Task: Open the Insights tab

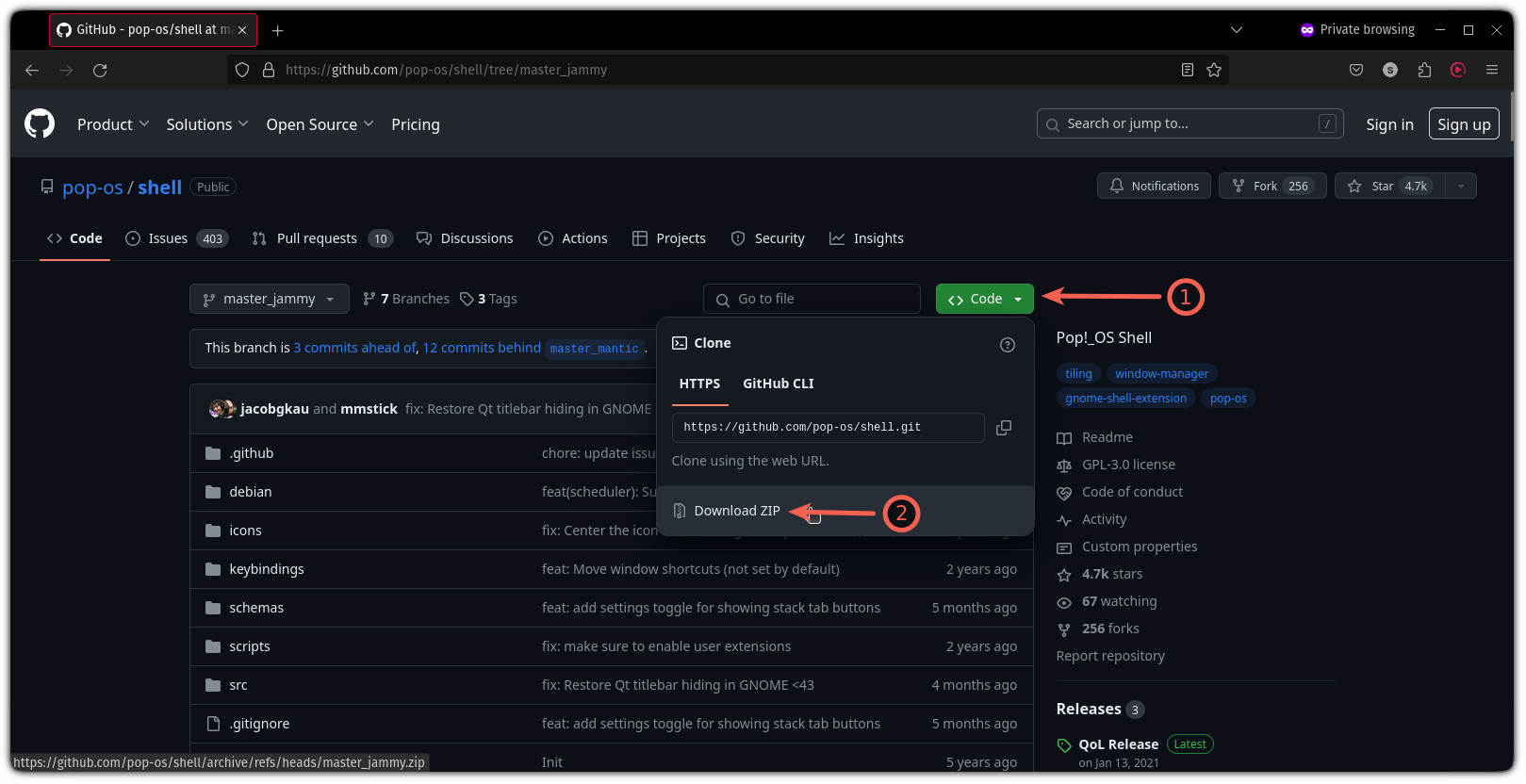Action: tap(866, 238)
